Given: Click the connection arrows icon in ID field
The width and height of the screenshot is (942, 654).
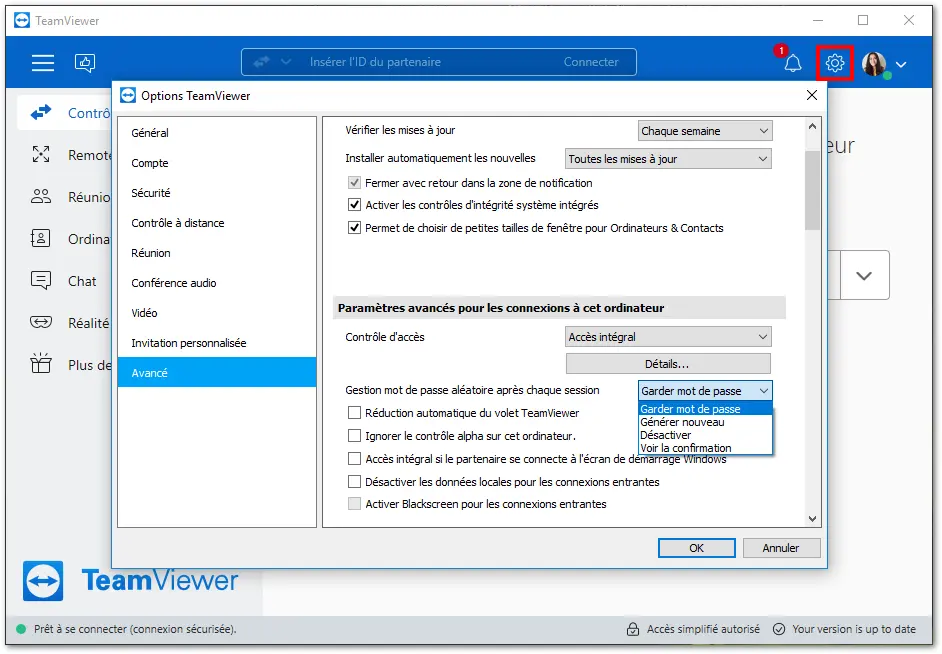Looking at the screenshot, I should 261,62.
